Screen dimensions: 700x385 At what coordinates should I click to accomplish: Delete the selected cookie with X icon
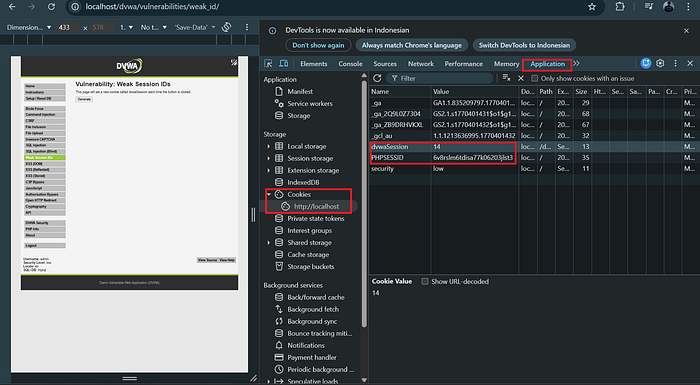pos(521,78)
